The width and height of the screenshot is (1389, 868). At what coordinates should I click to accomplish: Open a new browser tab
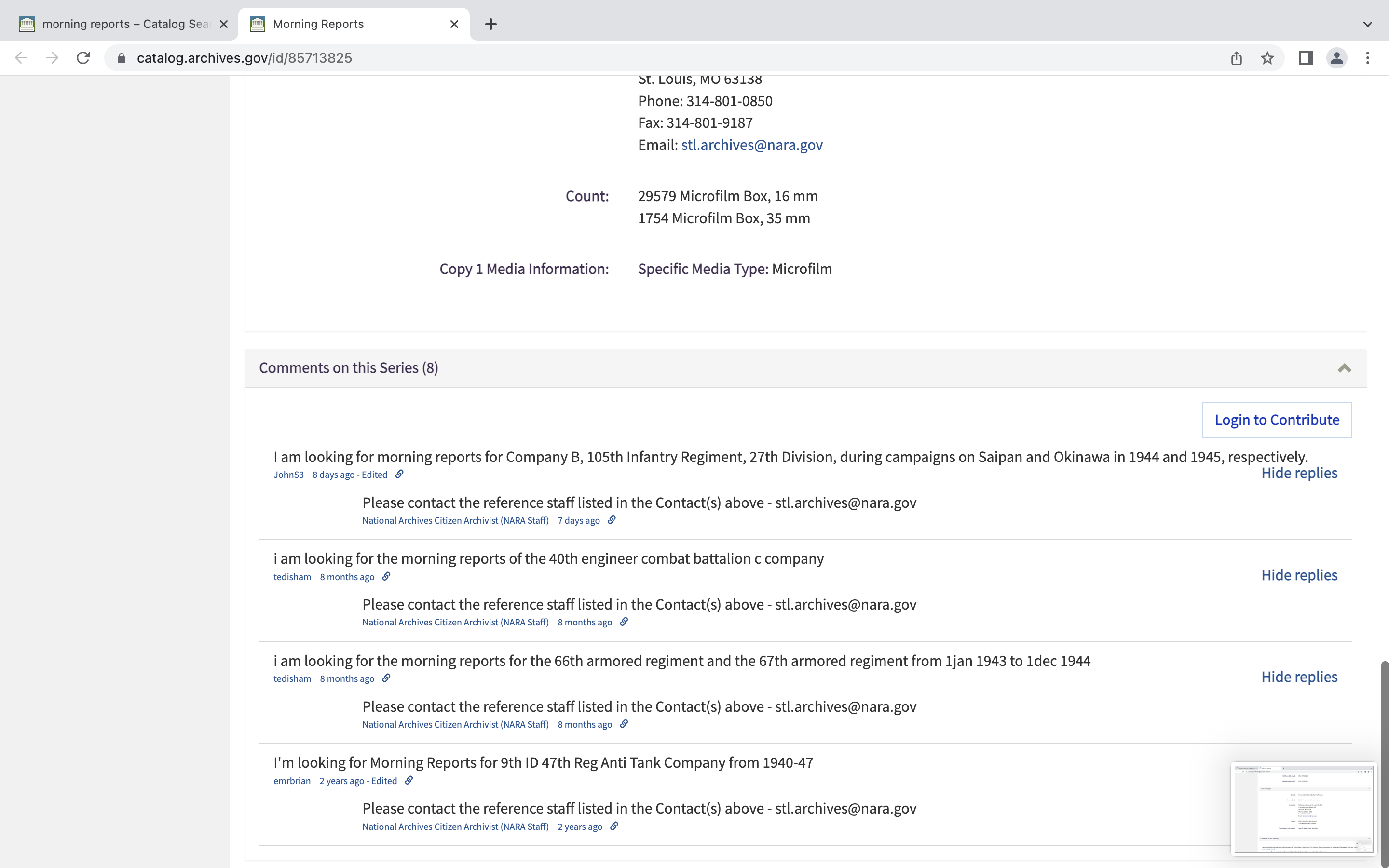tap(491, 24)
